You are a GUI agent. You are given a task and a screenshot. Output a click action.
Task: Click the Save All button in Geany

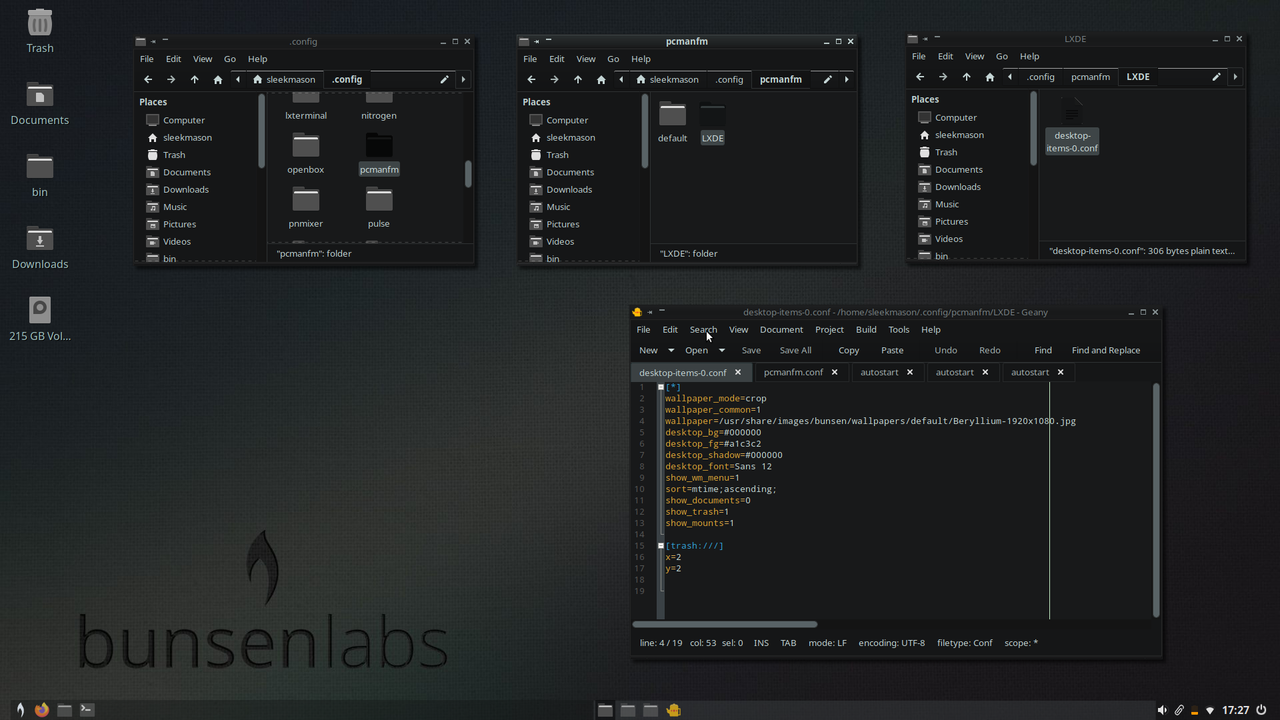(795, 350)
